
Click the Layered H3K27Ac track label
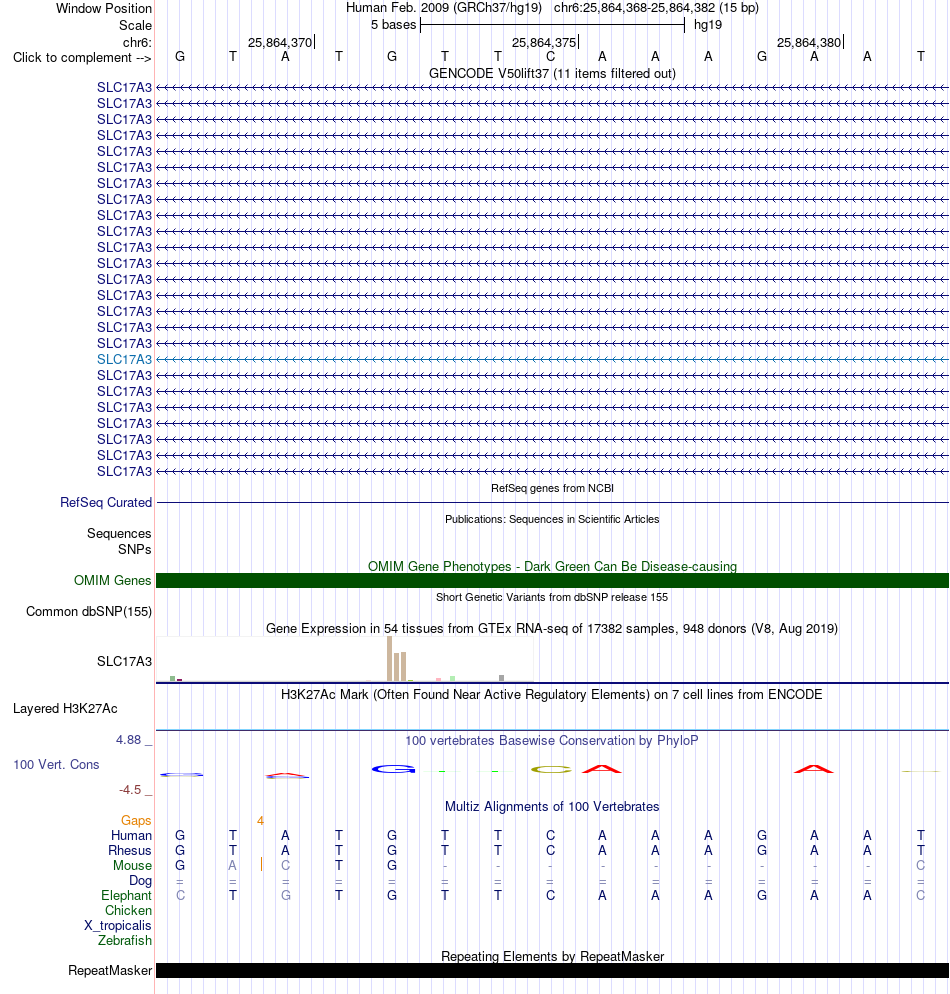click(65, 708)
